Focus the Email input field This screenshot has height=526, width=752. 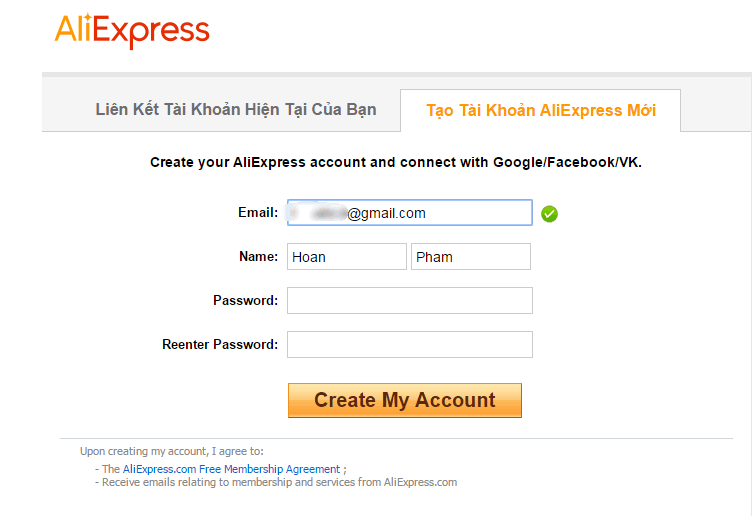[409, 213]
